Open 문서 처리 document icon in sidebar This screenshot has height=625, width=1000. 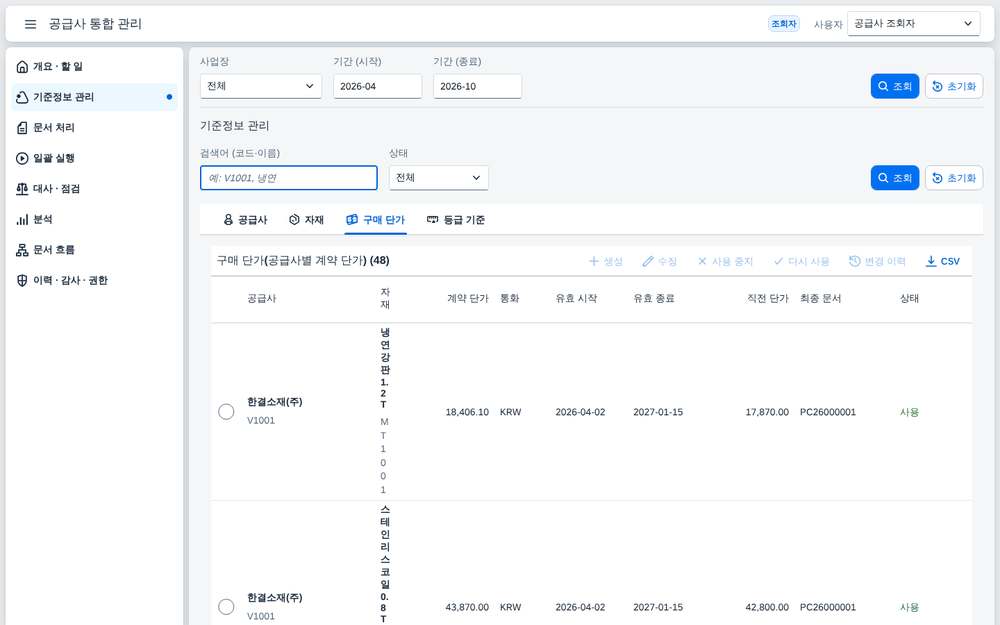22,128
